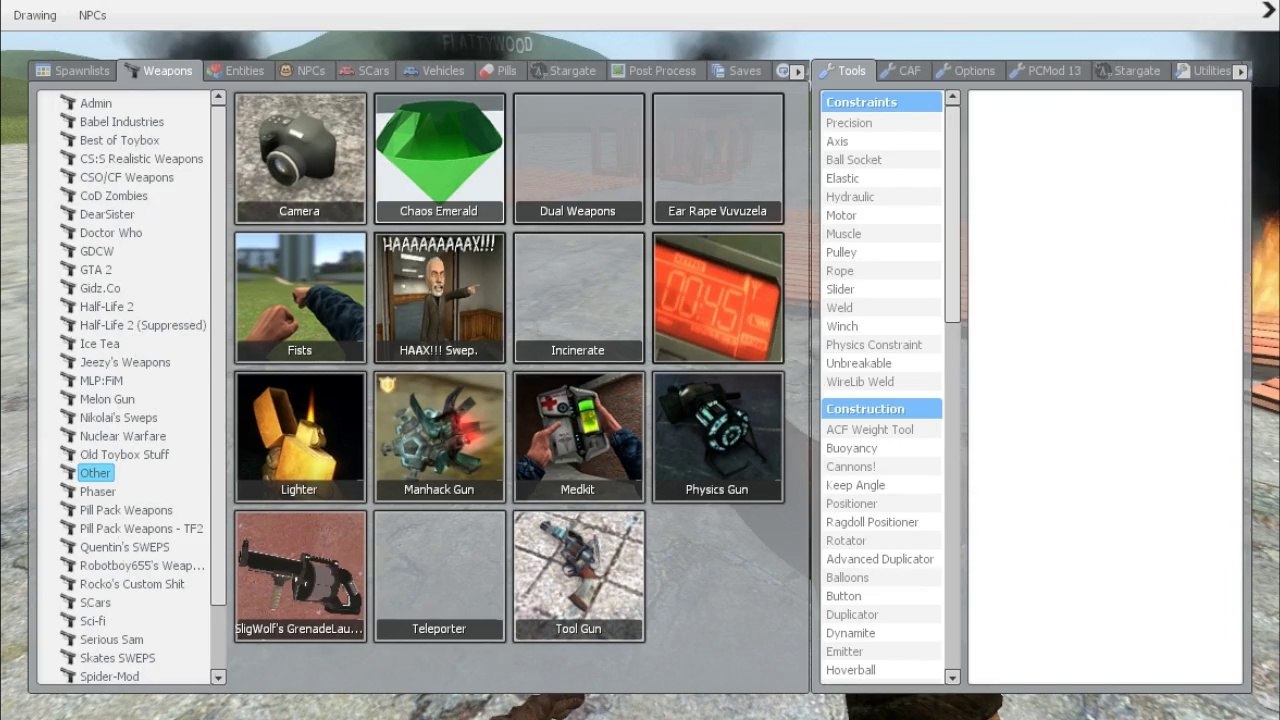Switch to the Options tab
The height and width of the screenshot is (720, 1280).
click(x=965, y=71)
